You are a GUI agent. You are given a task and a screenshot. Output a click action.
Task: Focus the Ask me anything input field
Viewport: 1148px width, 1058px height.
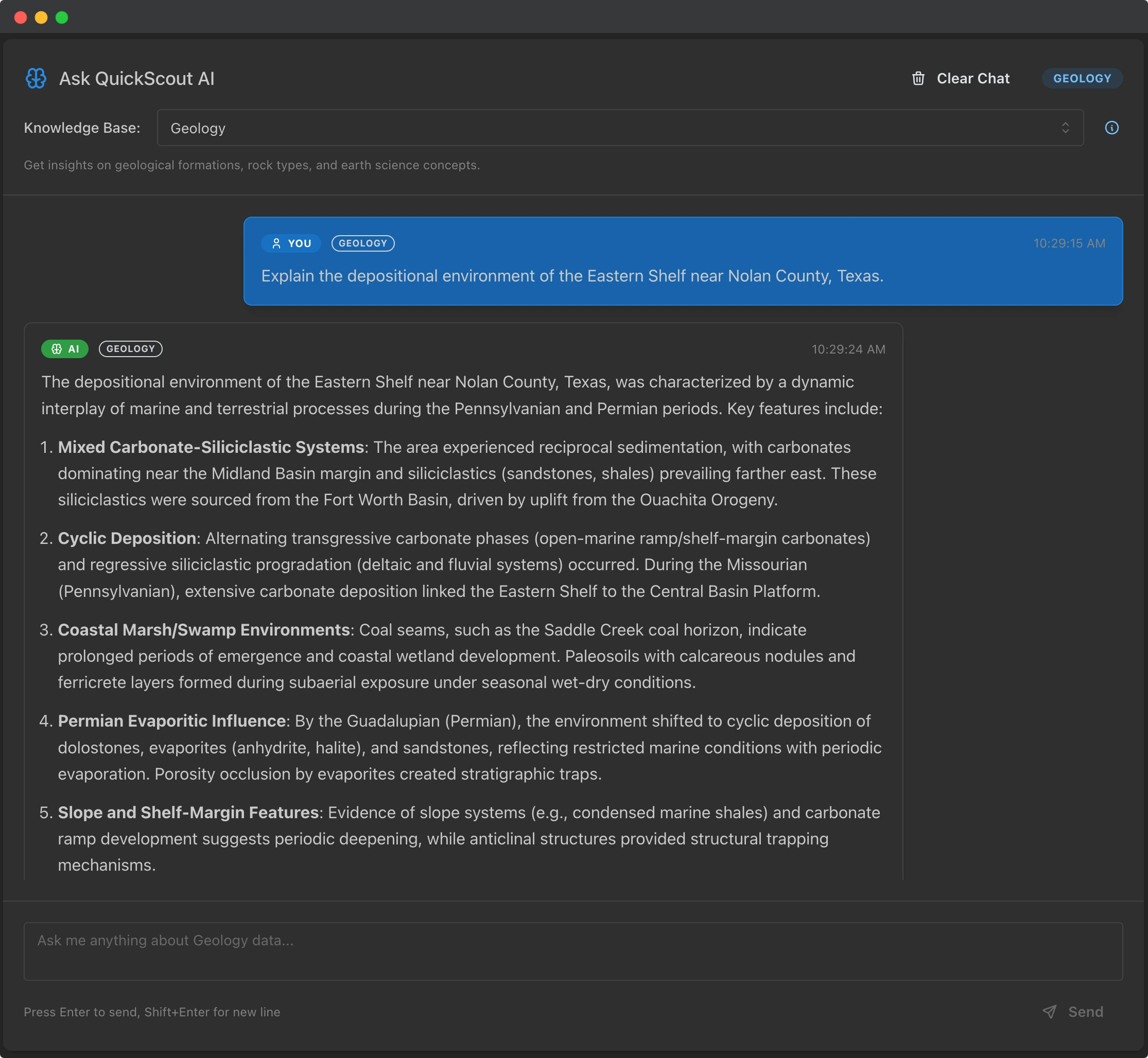coord(573,951)
